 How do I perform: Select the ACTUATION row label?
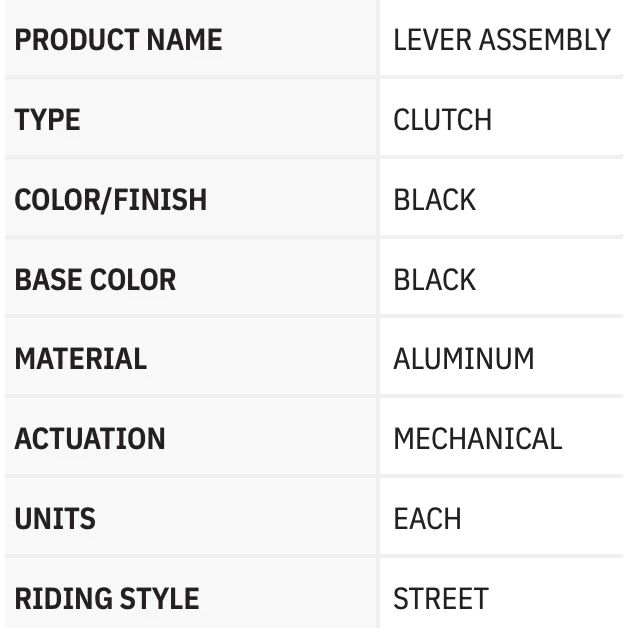(90, 439)
